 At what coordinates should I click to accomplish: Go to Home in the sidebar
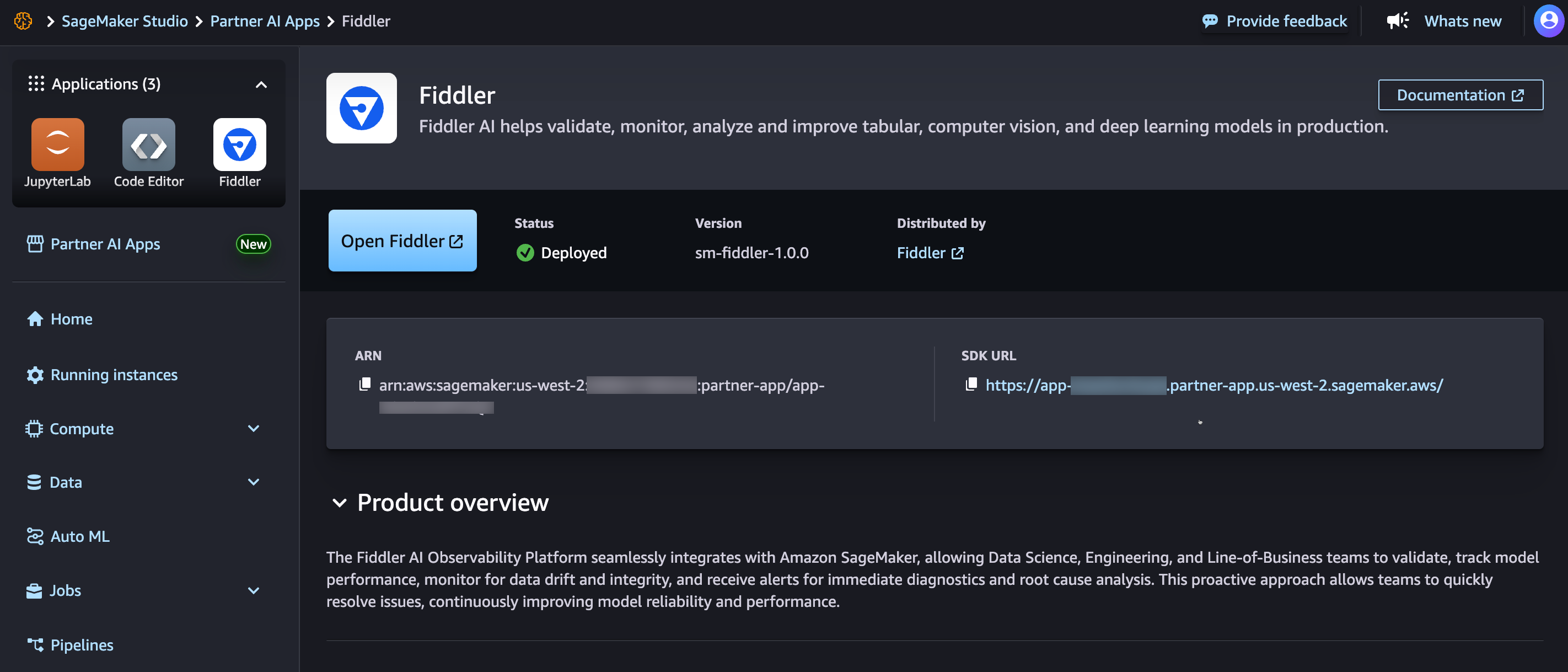click(71, 319)
